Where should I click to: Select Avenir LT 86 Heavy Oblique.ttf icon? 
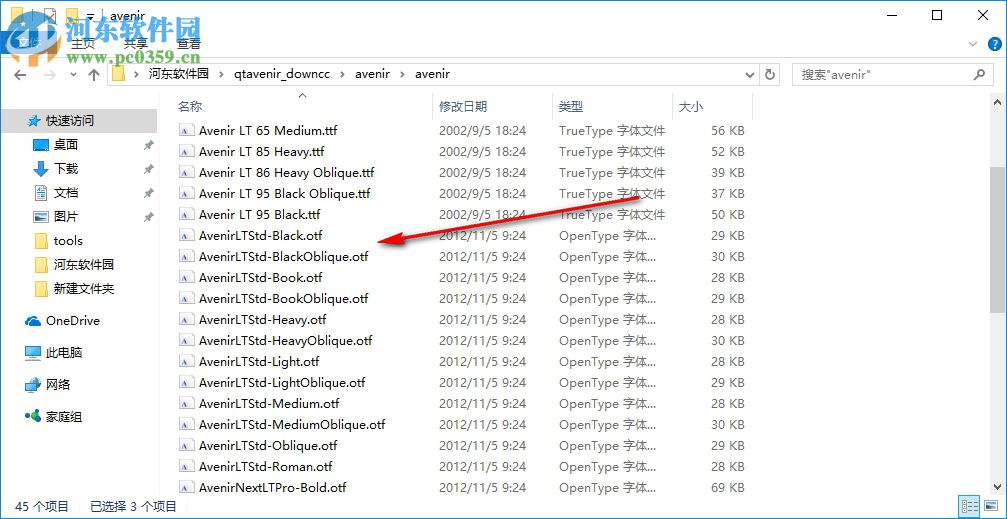pos(186,173)
